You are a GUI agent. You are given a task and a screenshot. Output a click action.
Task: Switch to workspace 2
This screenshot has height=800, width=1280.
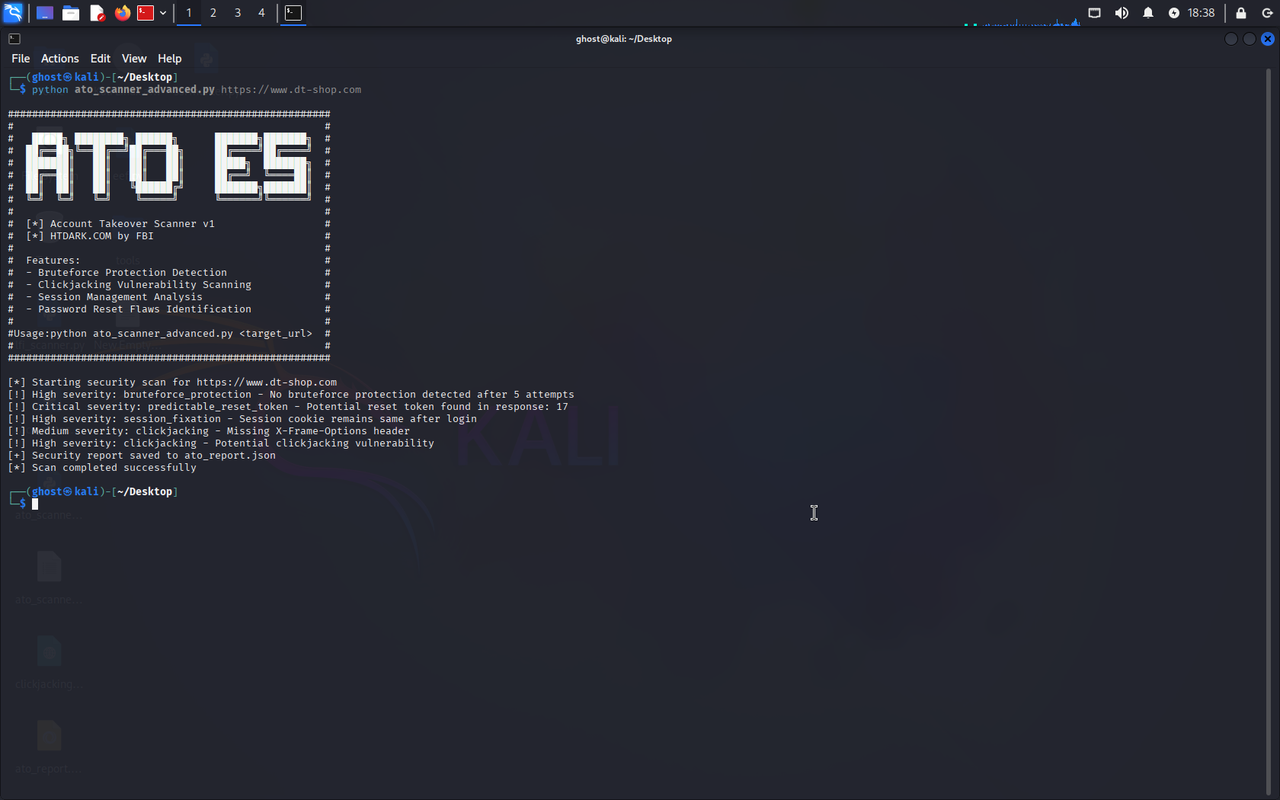coord(213,13)
